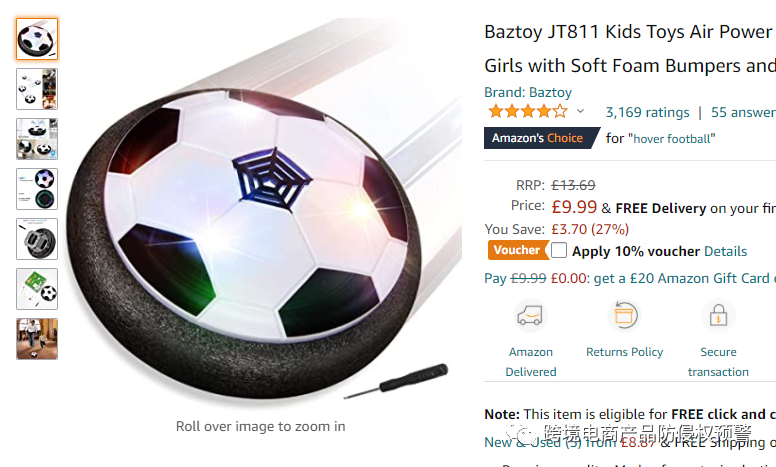Tick the Apply 10% voucher checkbox
776x467 pixels.
tap(559, 251)
